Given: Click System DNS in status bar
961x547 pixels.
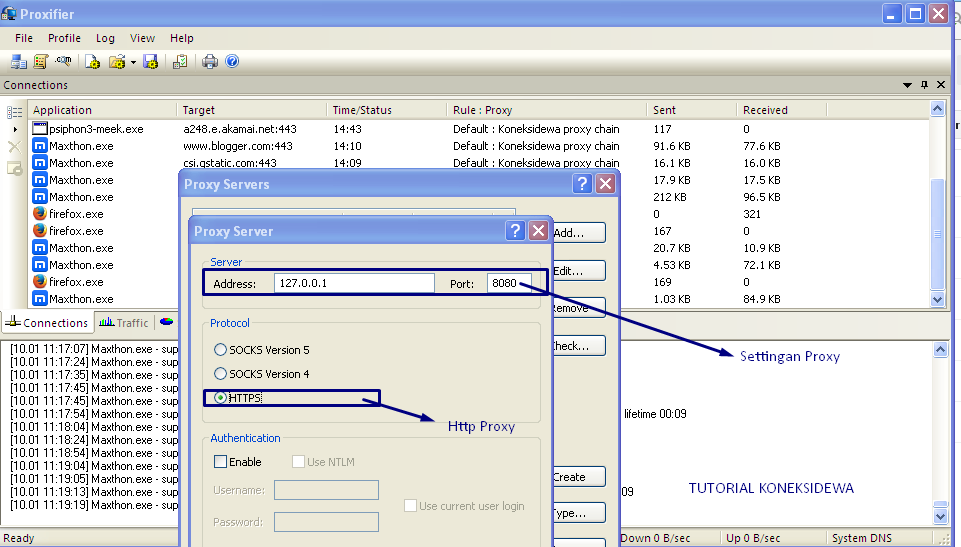Looking at the screenshot, I should coord(861,538).
